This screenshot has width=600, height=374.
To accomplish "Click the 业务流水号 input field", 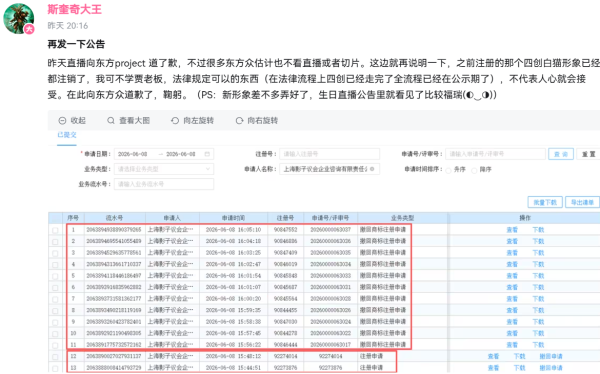I will [x=164, y=184].
